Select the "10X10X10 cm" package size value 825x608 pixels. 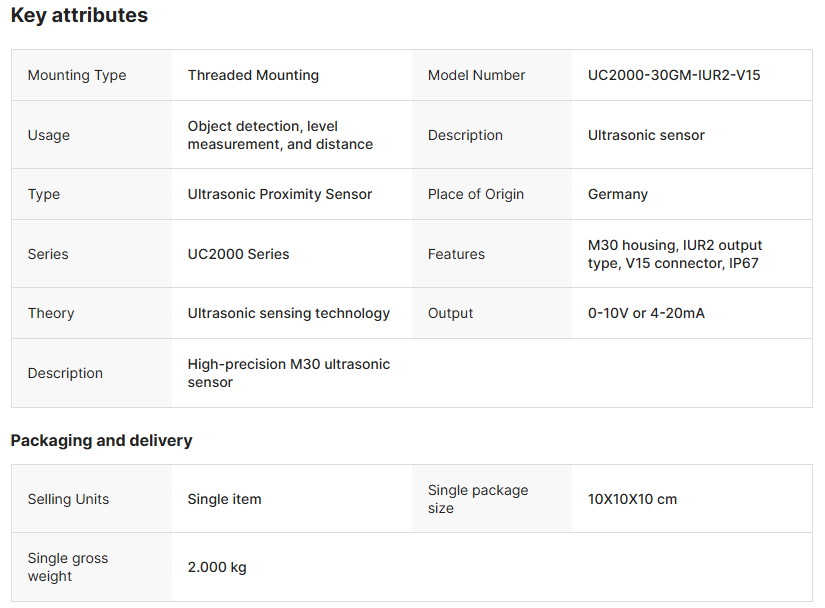click(632, 499)
